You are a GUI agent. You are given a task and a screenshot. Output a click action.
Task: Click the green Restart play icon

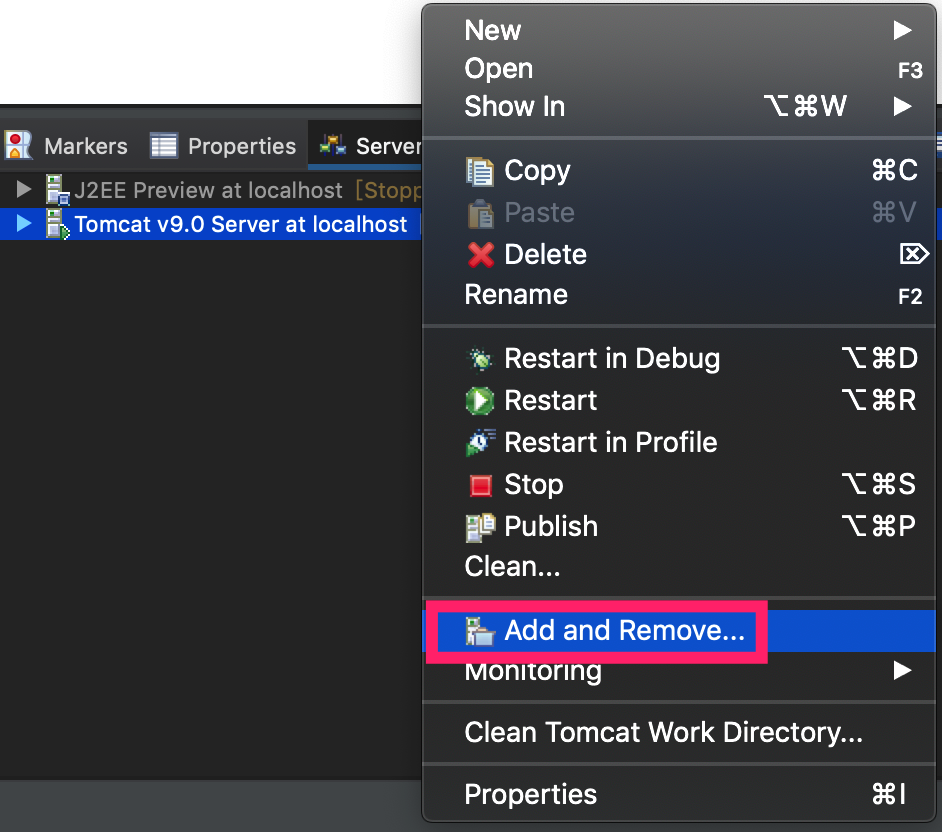coord(480,401)
